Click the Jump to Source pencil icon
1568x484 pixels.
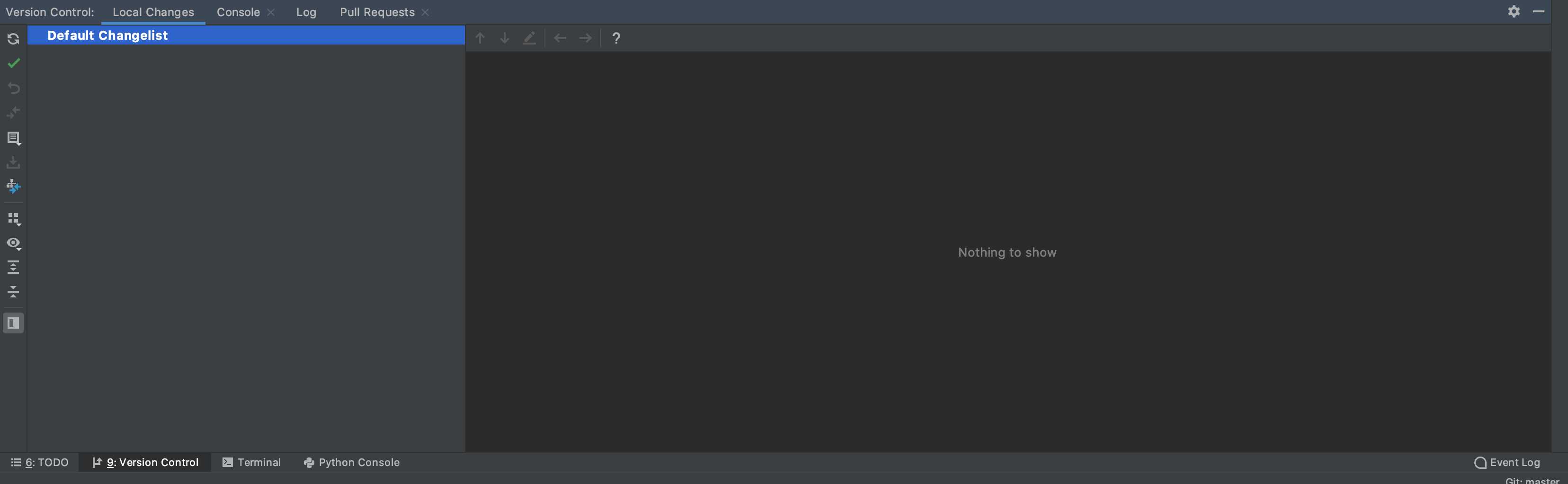click(x=530, y=38)
